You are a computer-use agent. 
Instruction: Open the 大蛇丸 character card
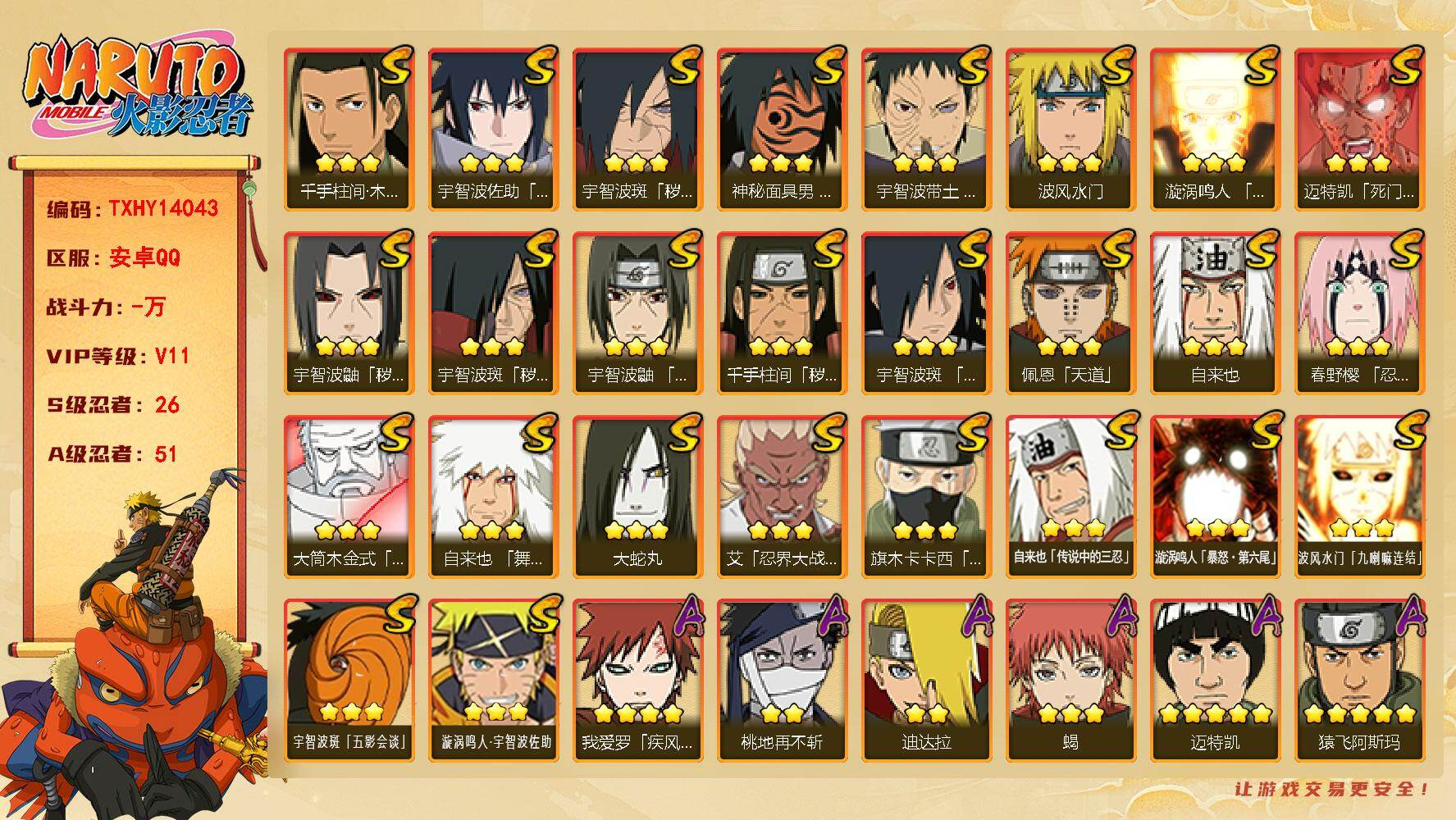pos(637,496)
